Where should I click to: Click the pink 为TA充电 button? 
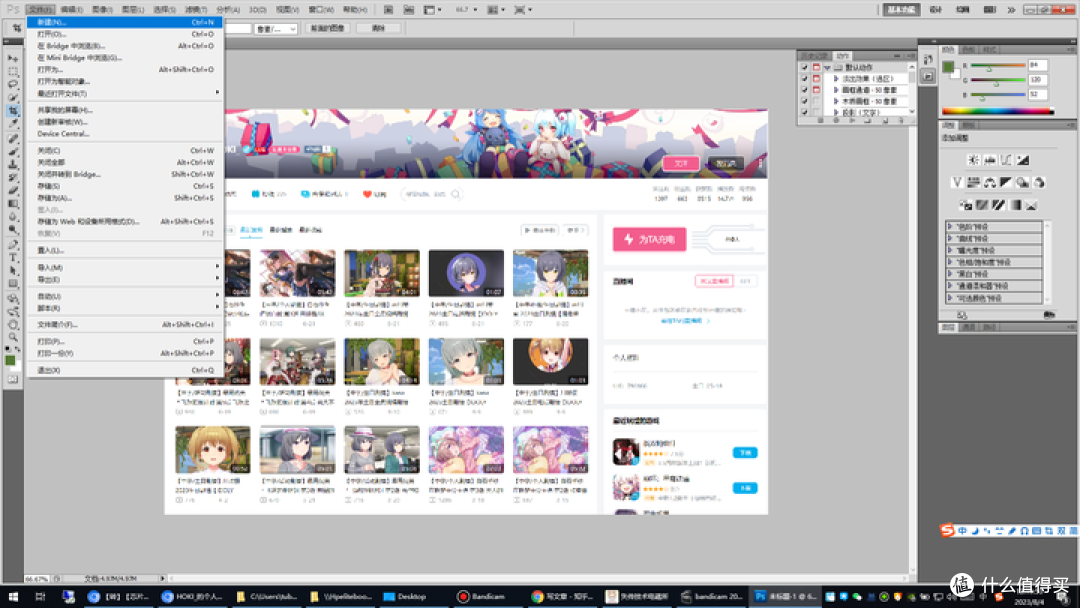[650, 239]
